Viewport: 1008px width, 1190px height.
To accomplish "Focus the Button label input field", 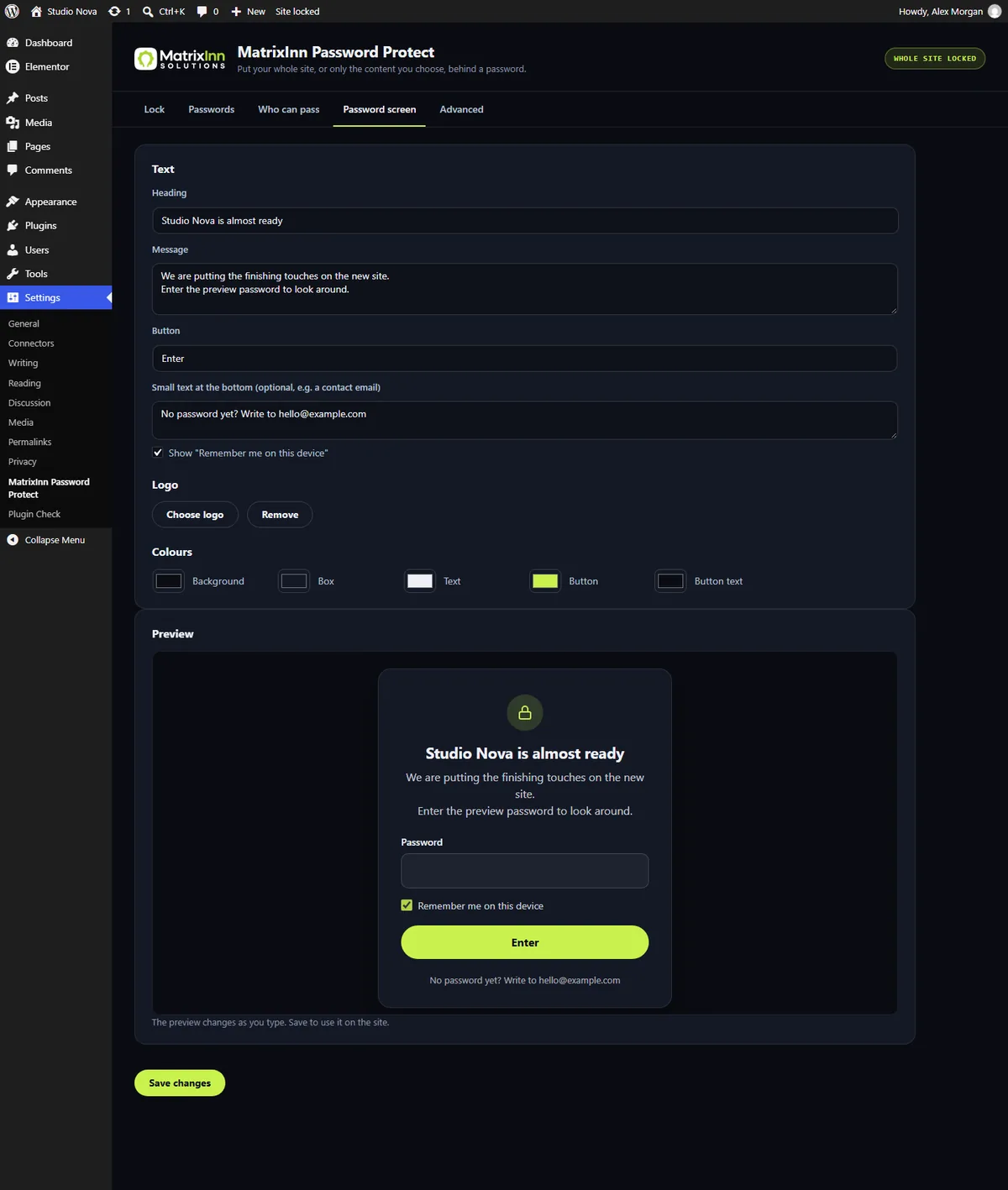I will pyautogui.click(x=525, y=359).
